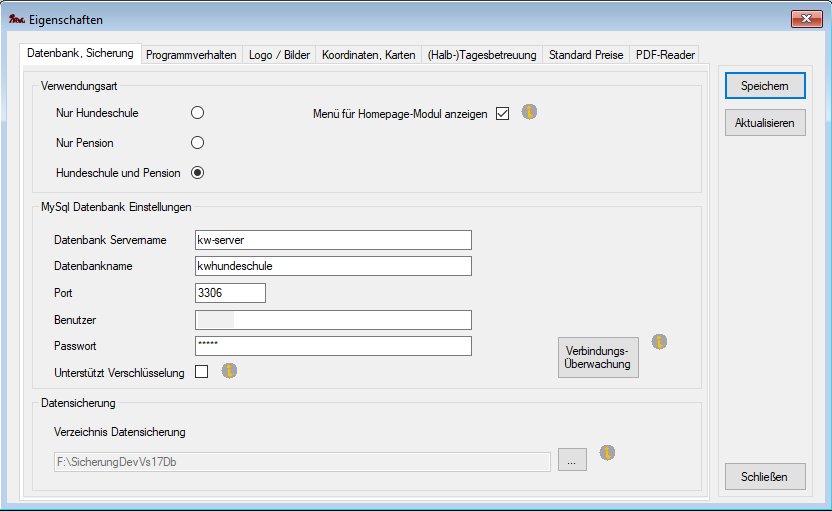Image resolution: width=832 pixels, height=512 pixels.
Task: Choose Hundeschule und Pension option
Action: 197,172
